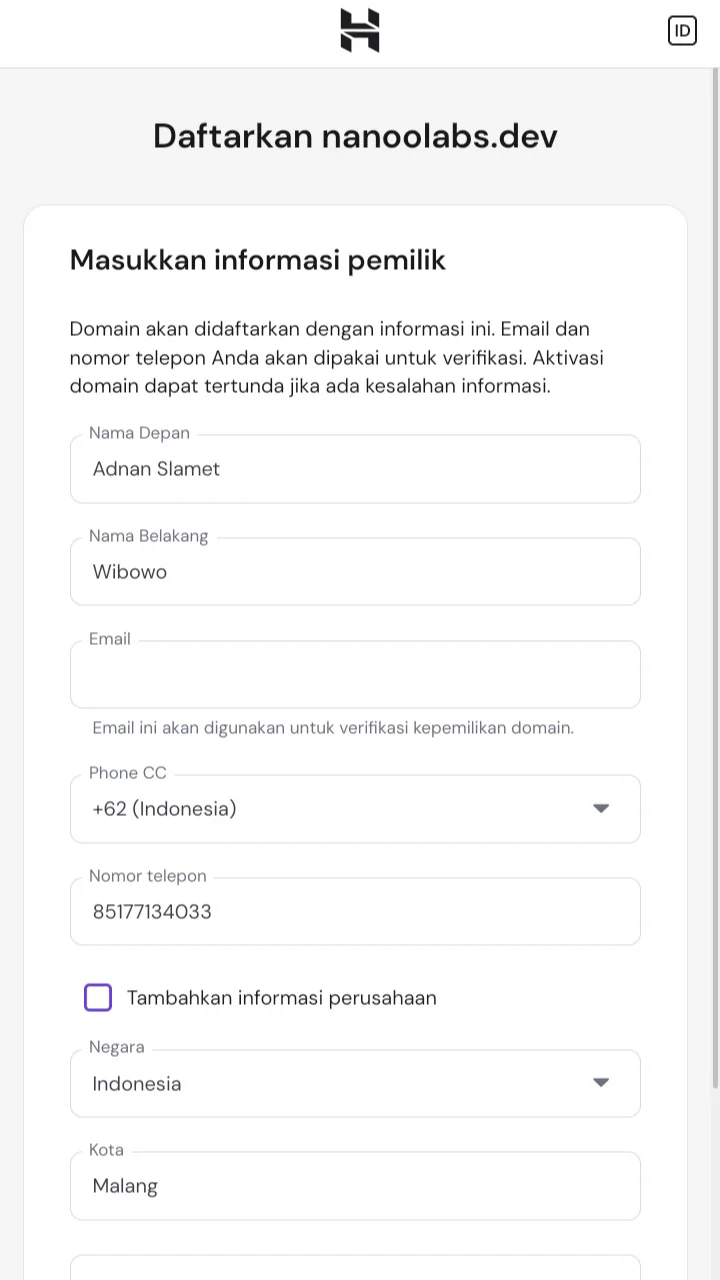Expand the Negara dropdown arrow

(601, 1082)
